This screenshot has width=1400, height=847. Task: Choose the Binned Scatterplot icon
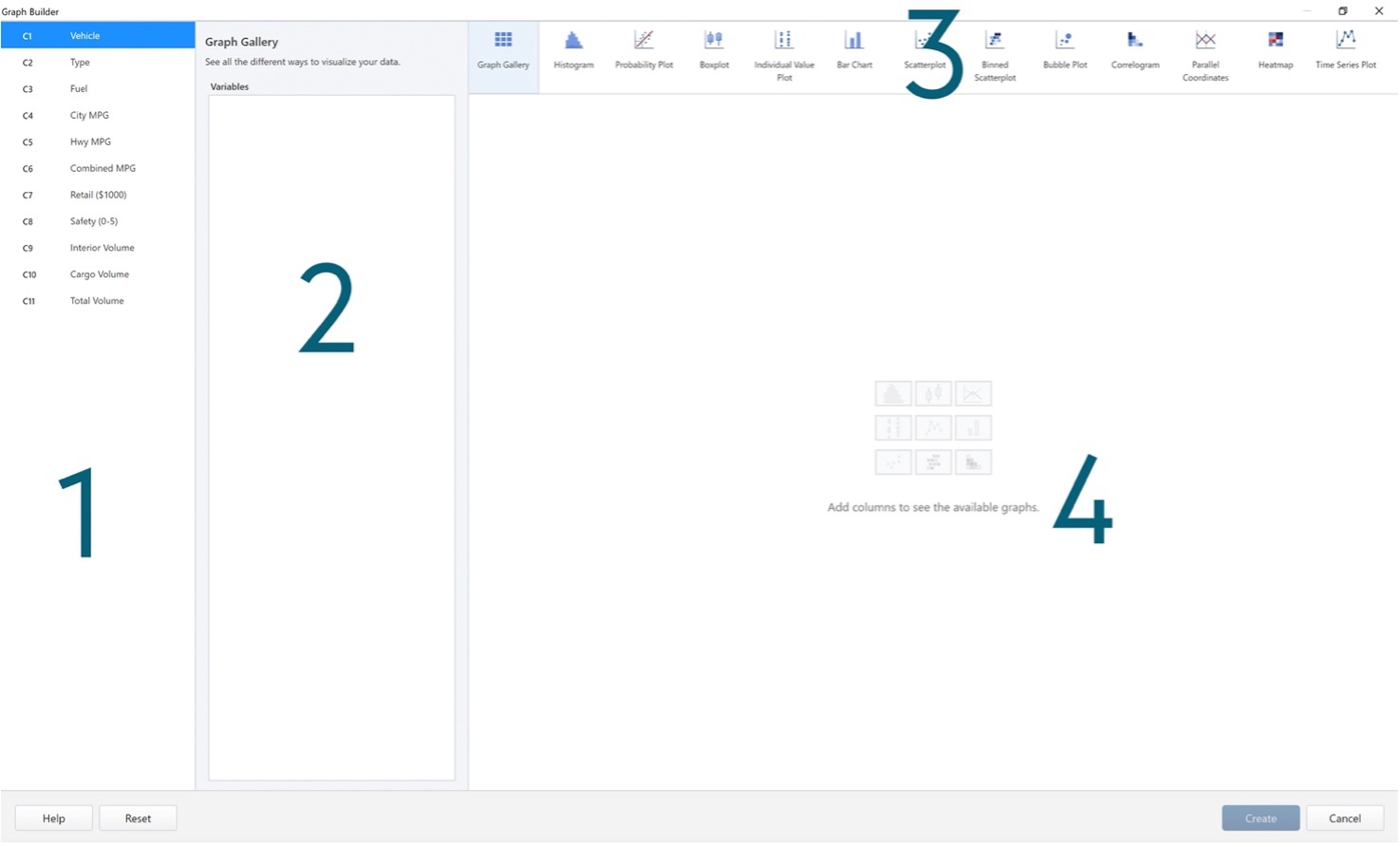tap(994, 49)
